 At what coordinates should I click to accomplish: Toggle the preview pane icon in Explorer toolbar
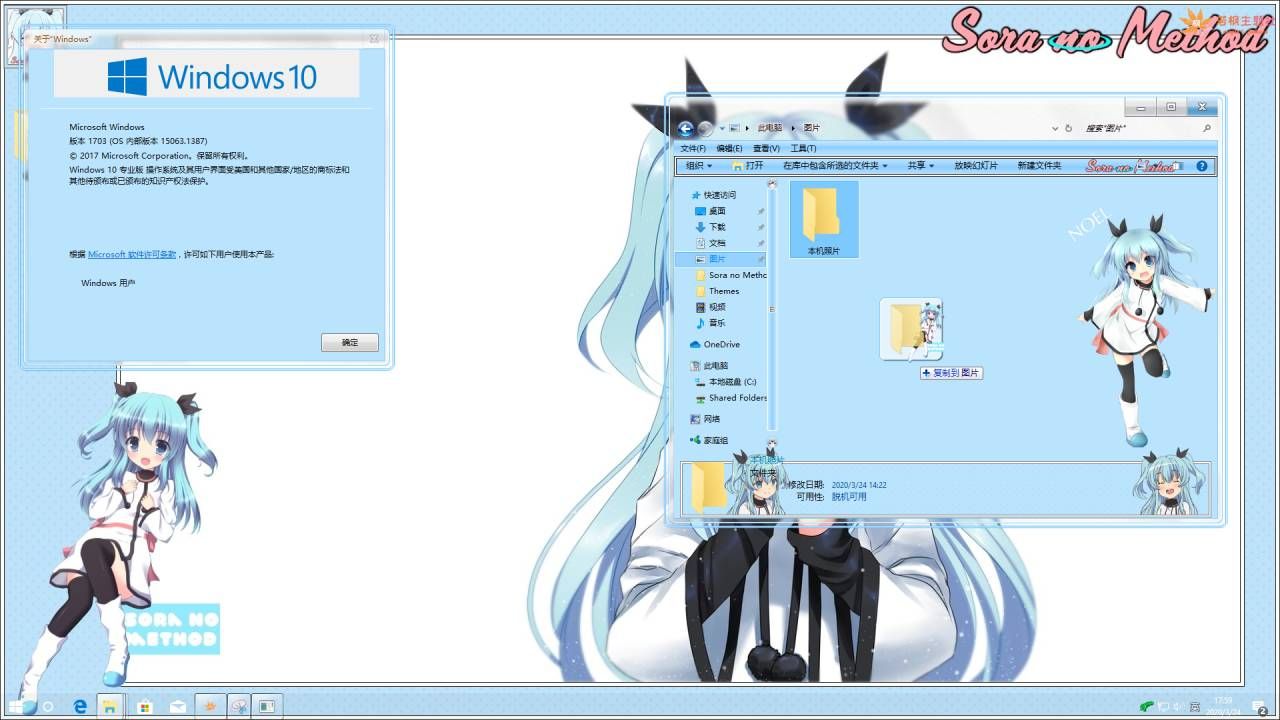point(1178,166)
